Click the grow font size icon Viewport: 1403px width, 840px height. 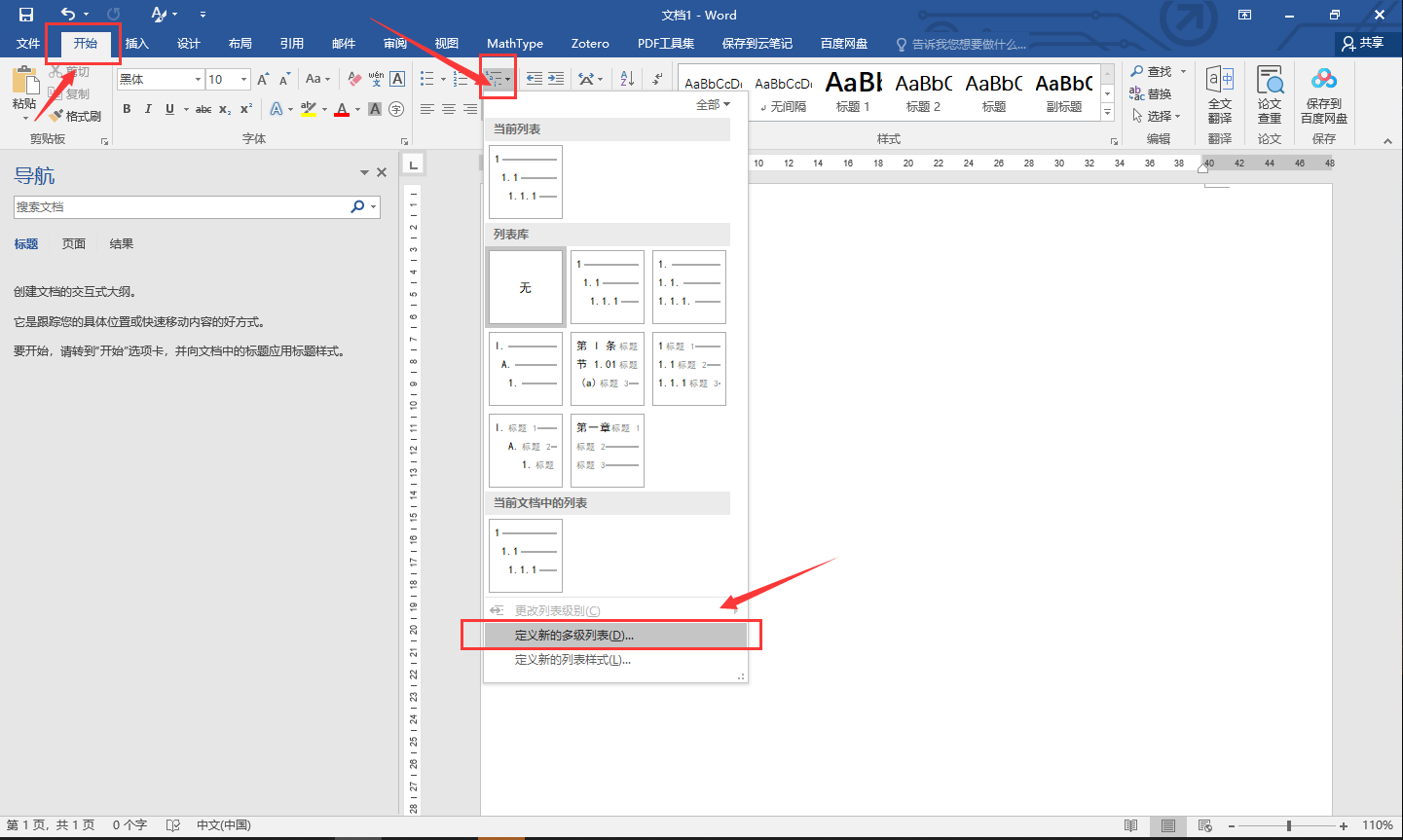[263, 80]
